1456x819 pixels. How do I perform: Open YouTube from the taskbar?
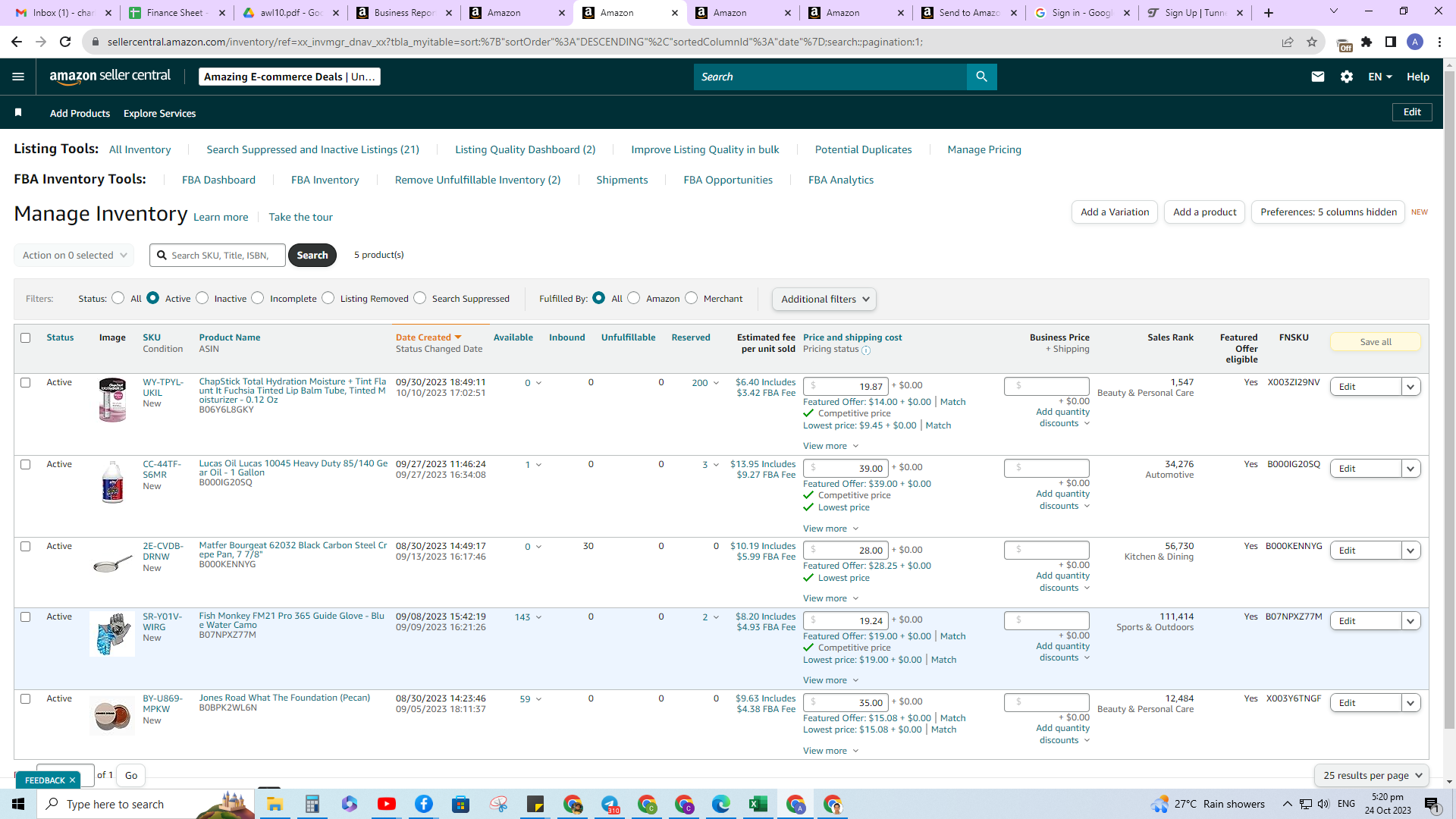(386, 804)
